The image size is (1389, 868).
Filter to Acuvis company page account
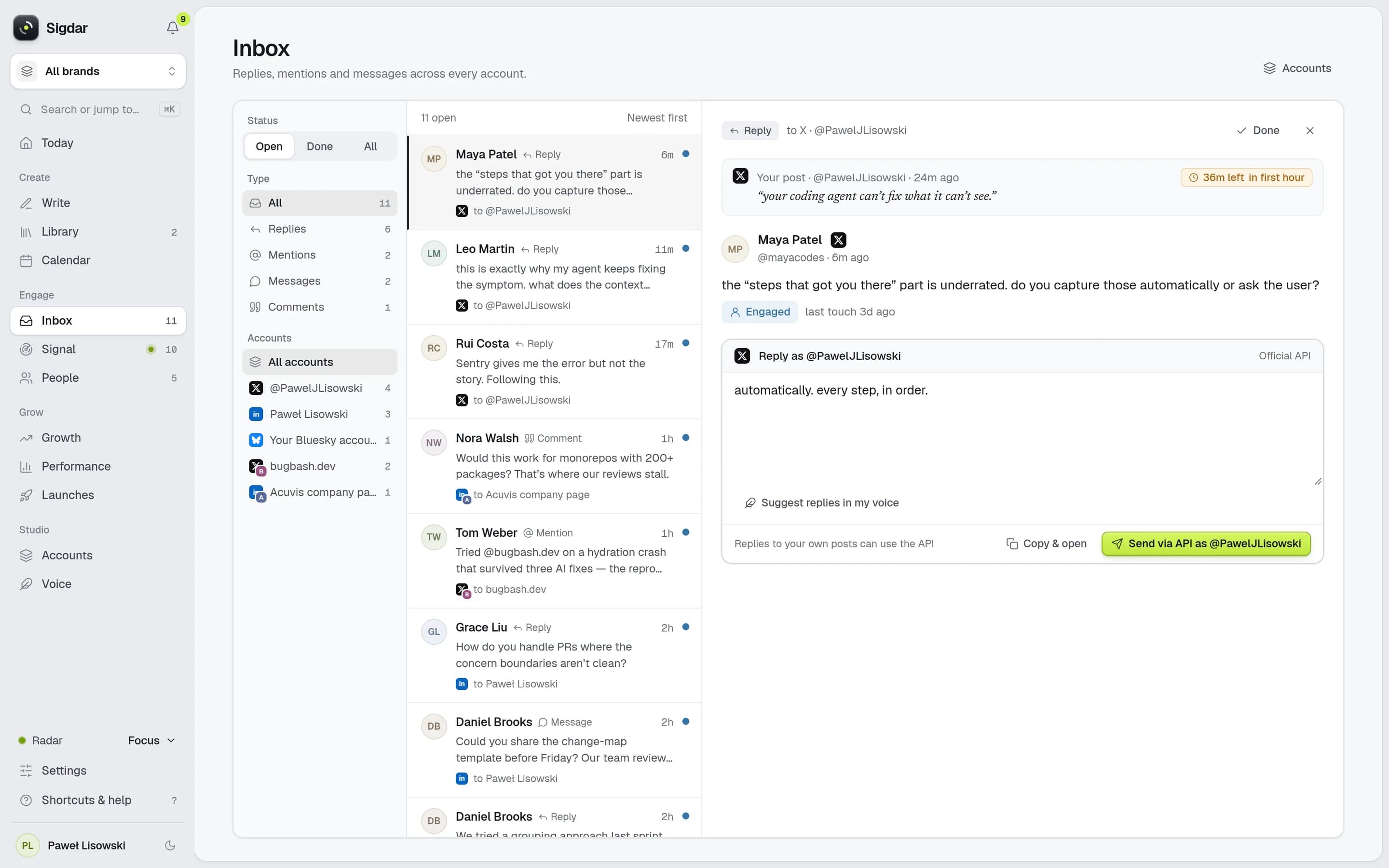click(x=320, y=492)
